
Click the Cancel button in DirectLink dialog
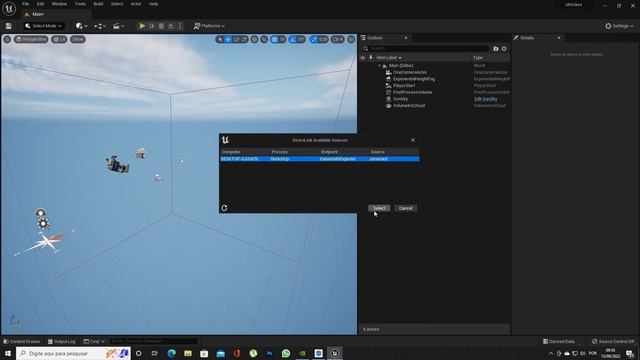(x=405, y=208)
